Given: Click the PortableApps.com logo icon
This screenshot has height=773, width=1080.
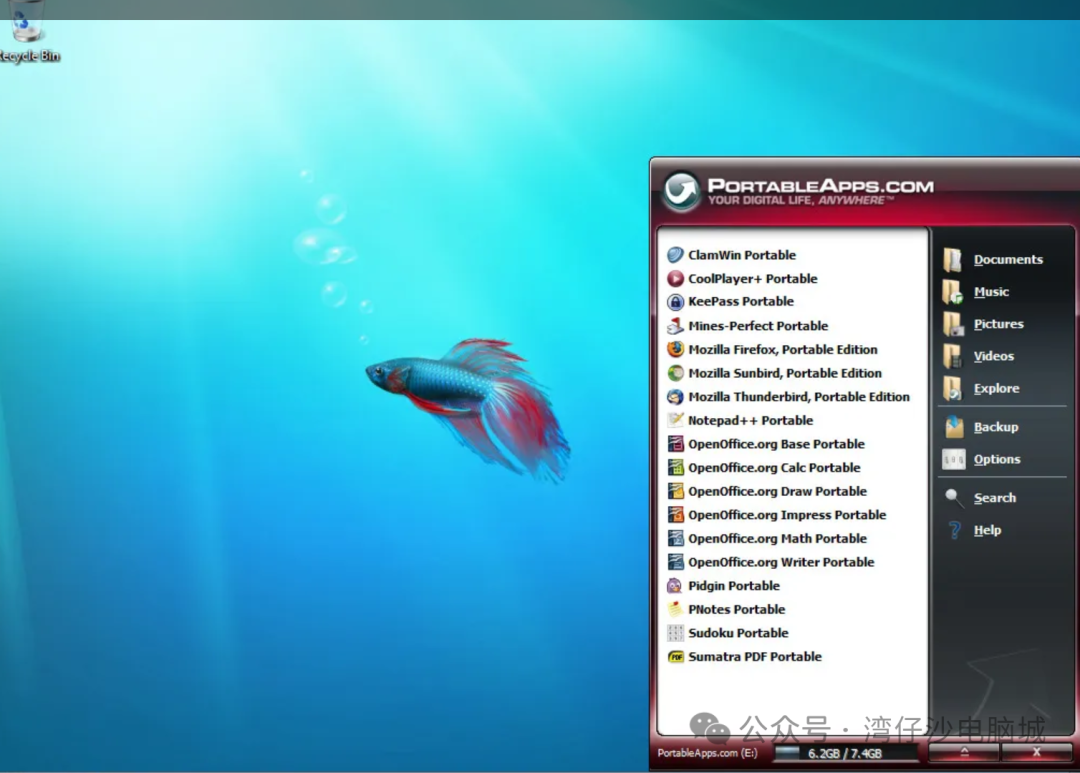Looking at the screenshot, I should coord(682,191).
